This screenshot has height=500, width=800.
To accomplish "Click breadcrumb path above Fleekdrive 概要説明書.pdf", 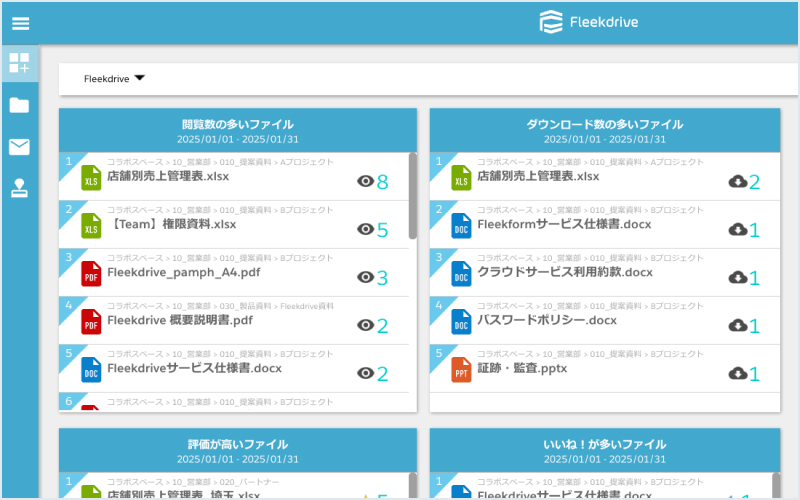I will click(x=220, y=306).
